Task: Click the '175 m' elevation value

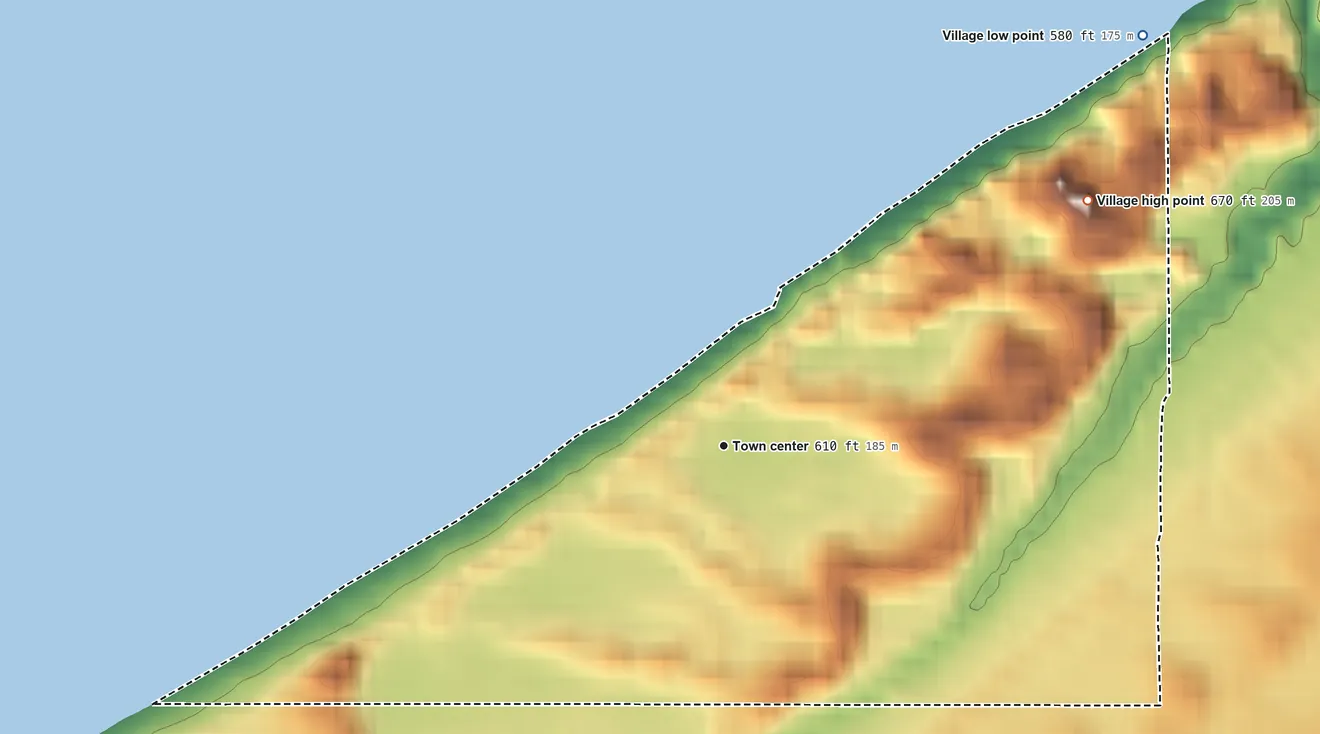Action: [x=1117, y=36]
